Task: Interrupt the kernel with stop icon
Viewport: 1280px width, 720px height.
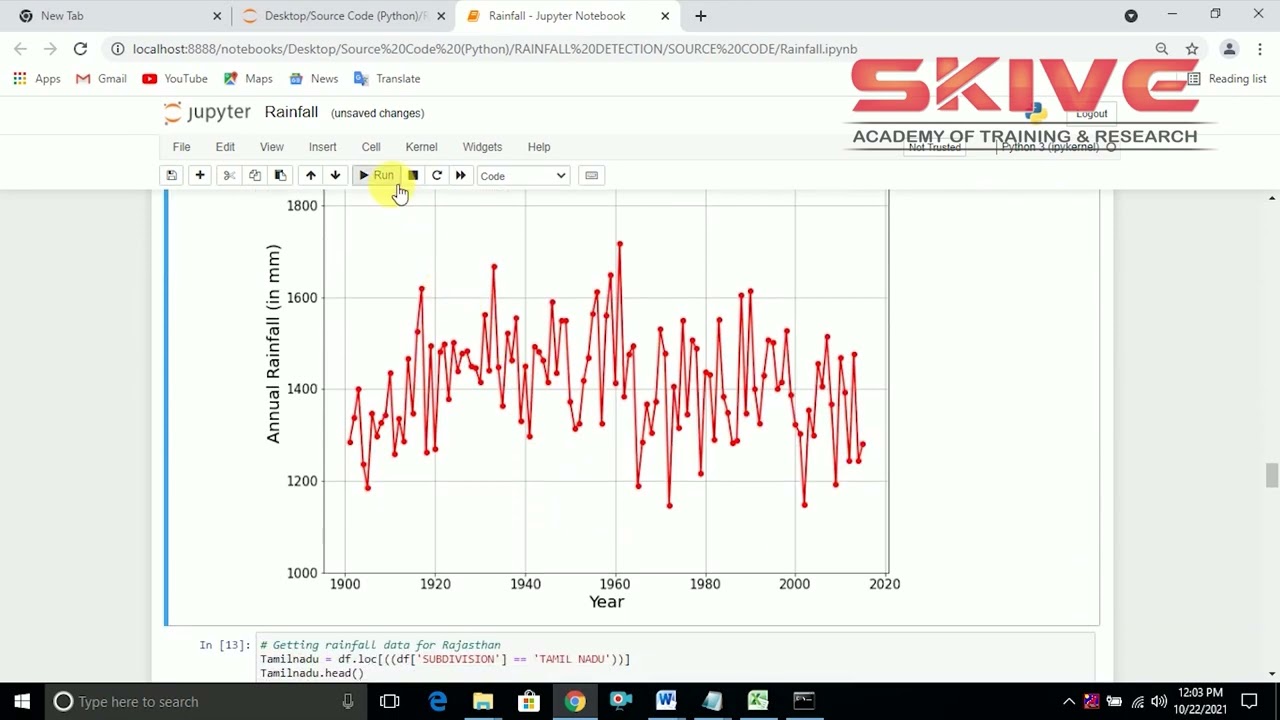Action: tap(413, 176)
